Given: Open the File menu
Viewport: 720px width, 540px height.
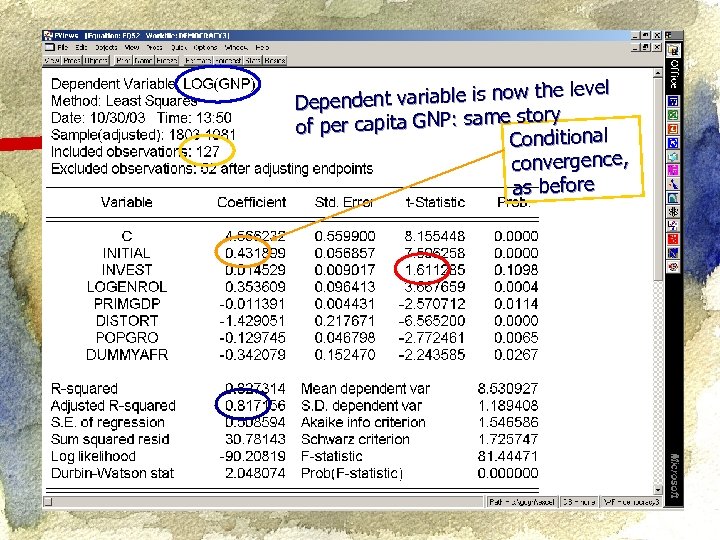Looking at the screenshot, I should (62, 47).
